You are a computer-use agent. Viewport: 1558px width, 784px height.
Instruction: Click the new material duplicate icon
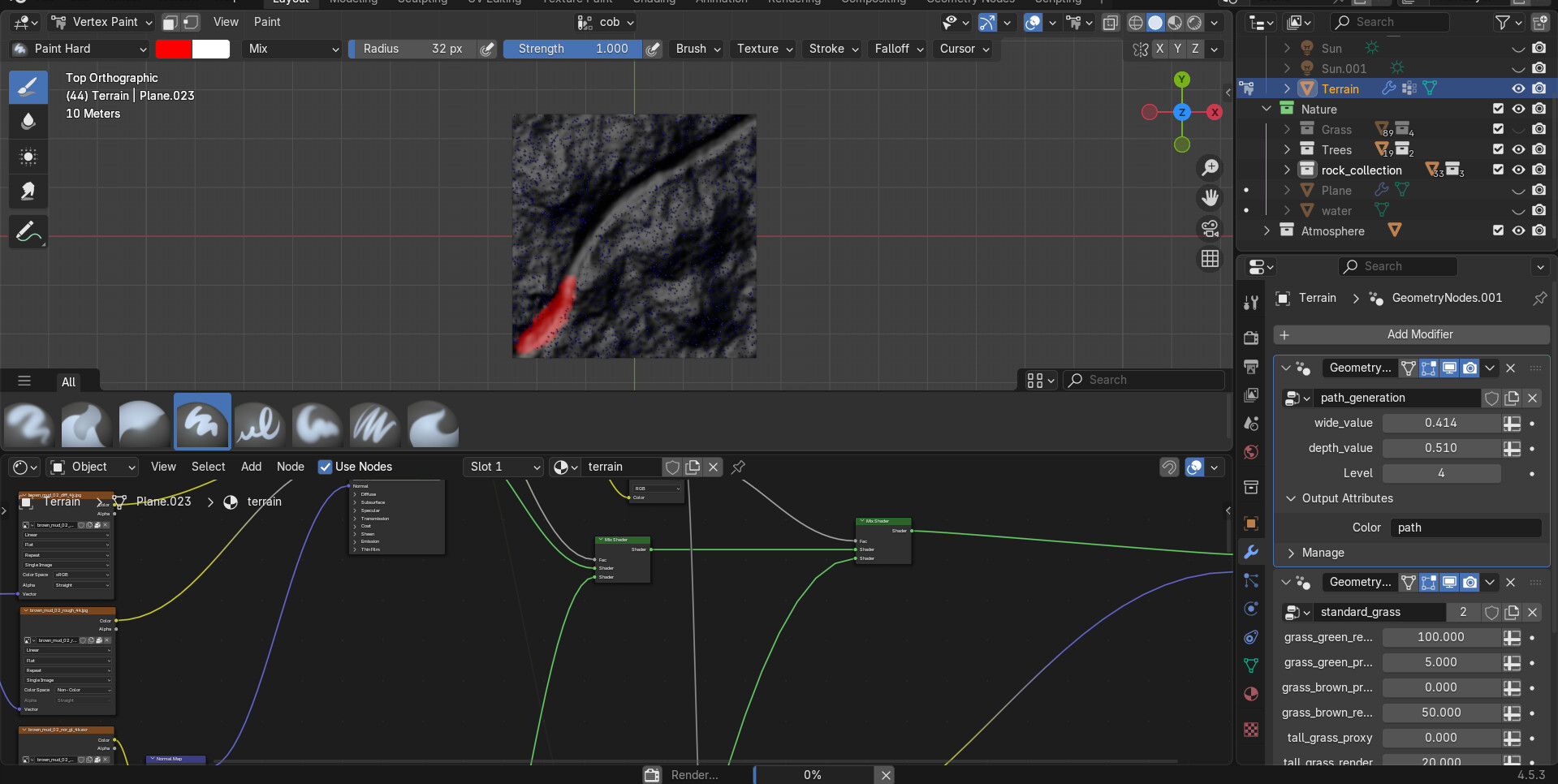(x=693, y=467)
